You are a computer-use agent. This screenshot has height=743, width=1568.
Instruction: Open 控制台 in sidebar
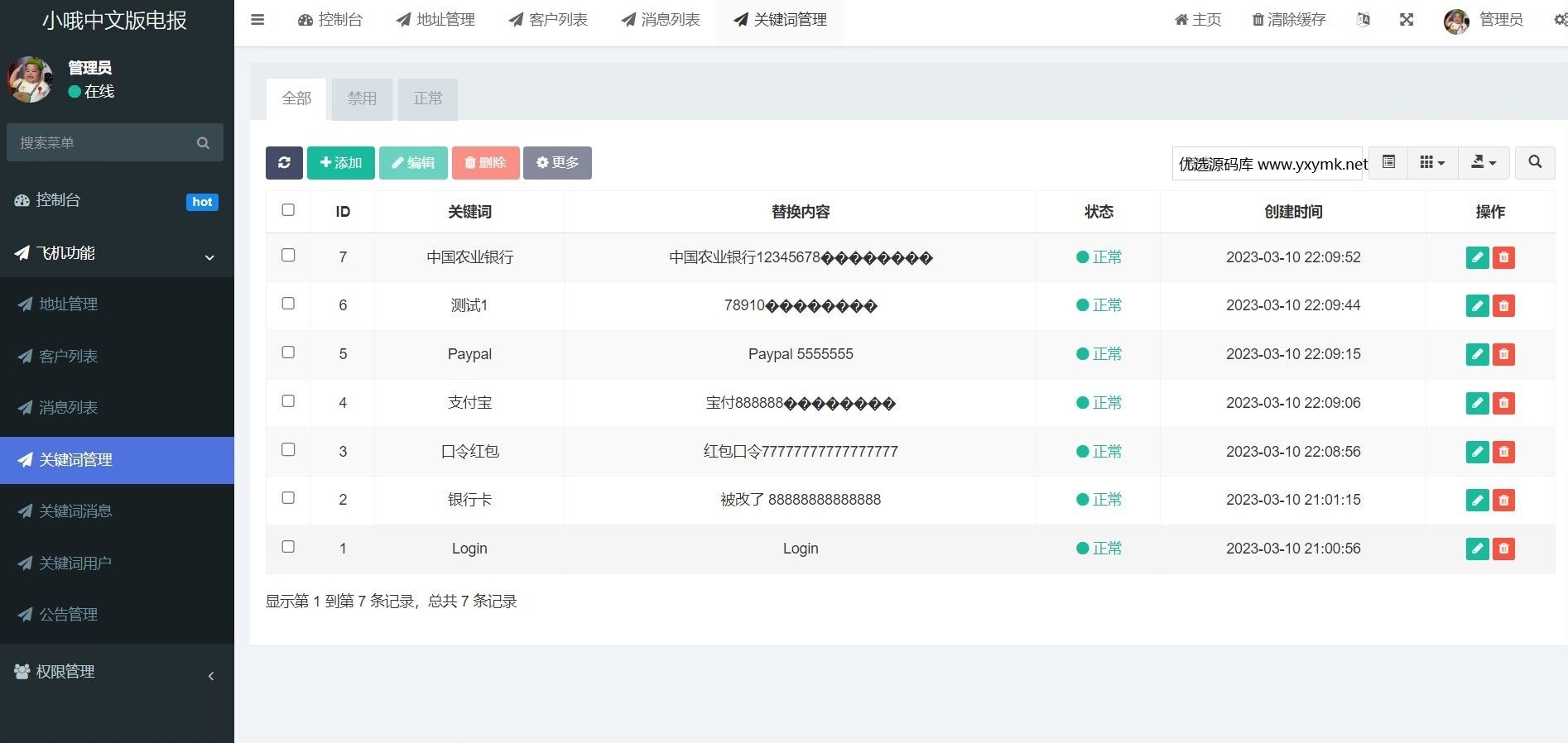[117, 200]
